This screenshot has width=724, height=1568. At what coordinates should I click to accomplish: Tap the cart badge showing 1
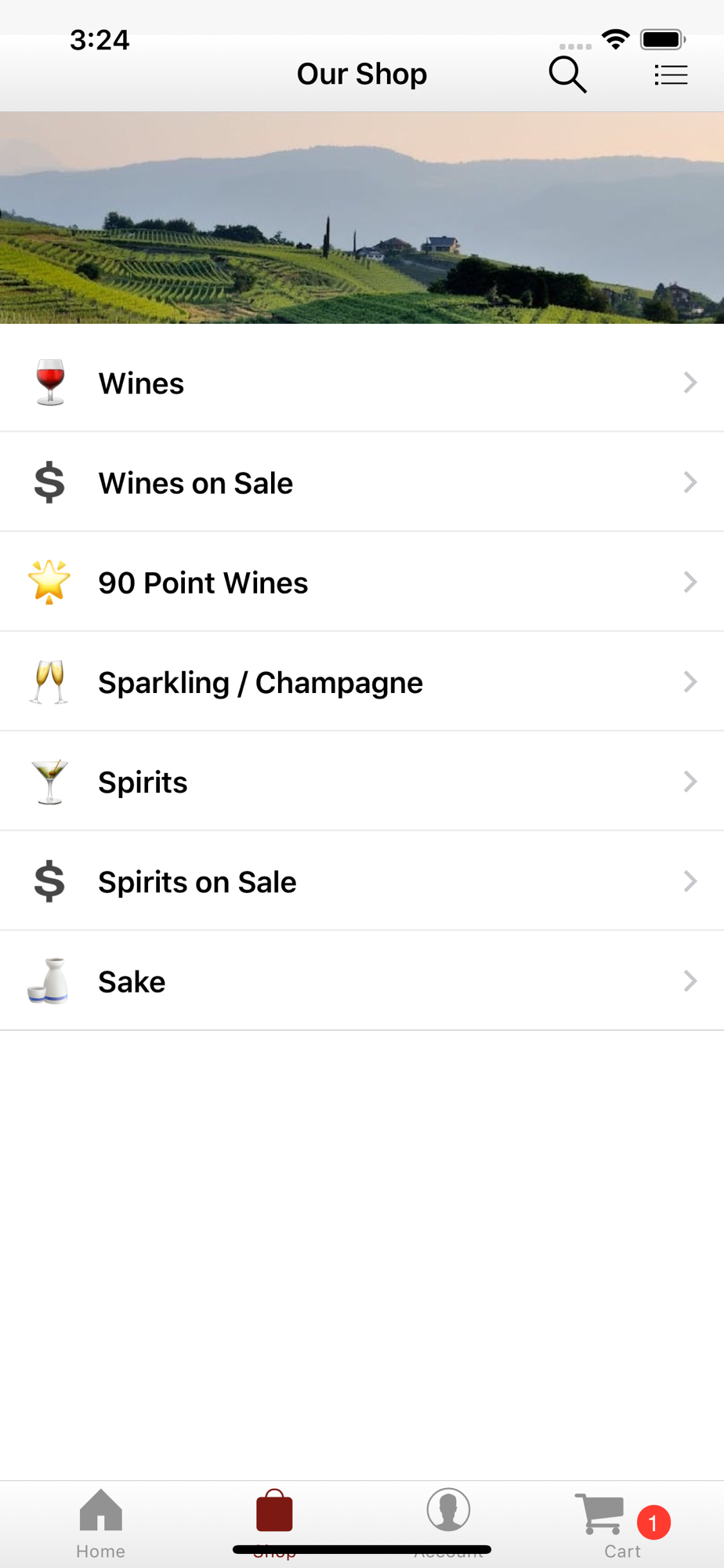(653, 1523)
